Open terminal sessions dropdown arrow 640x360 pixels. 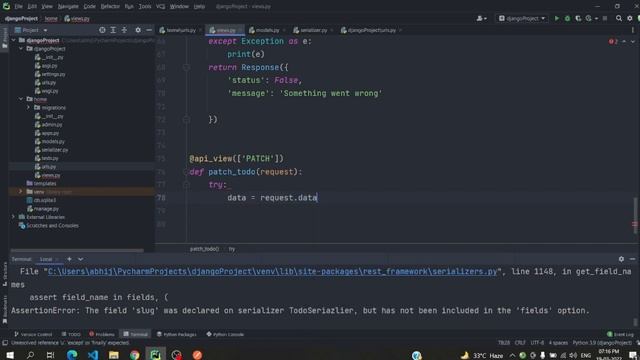(80, 259)
